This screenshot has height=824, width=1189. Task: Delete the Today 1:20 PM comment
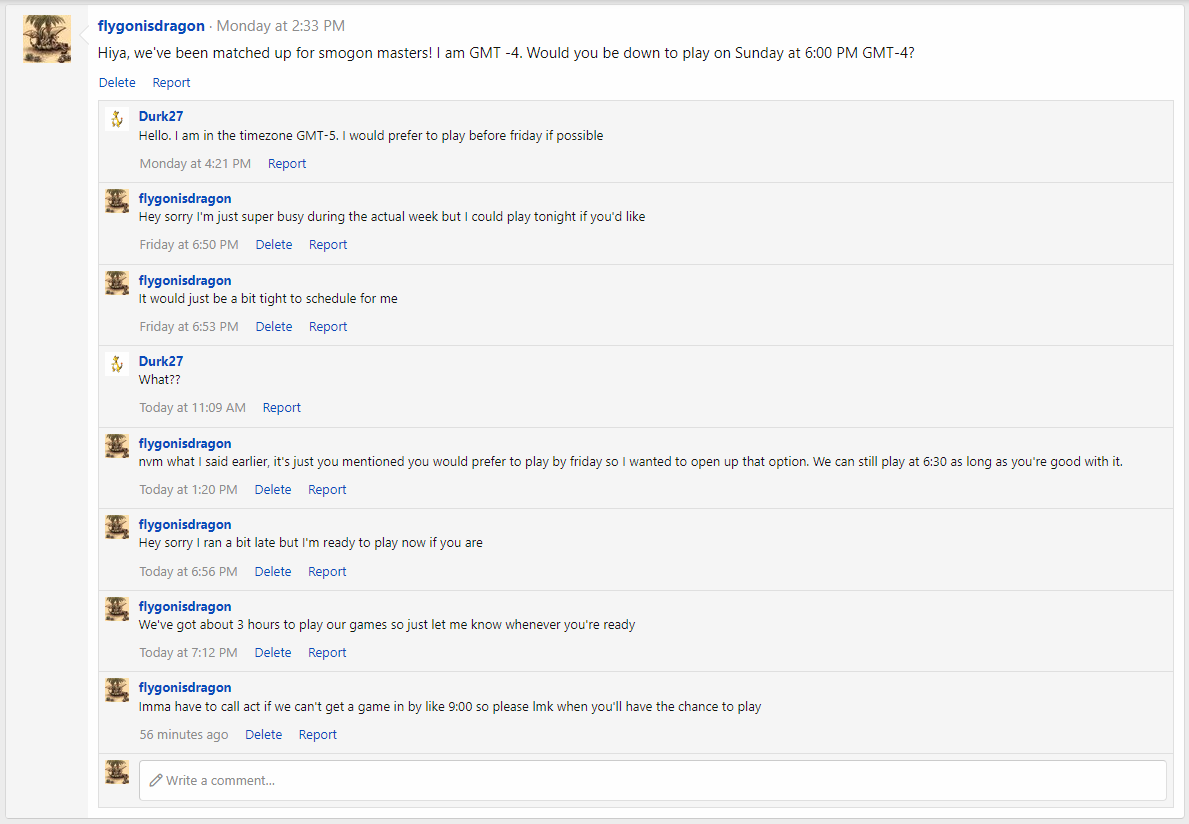coord(273,490)
